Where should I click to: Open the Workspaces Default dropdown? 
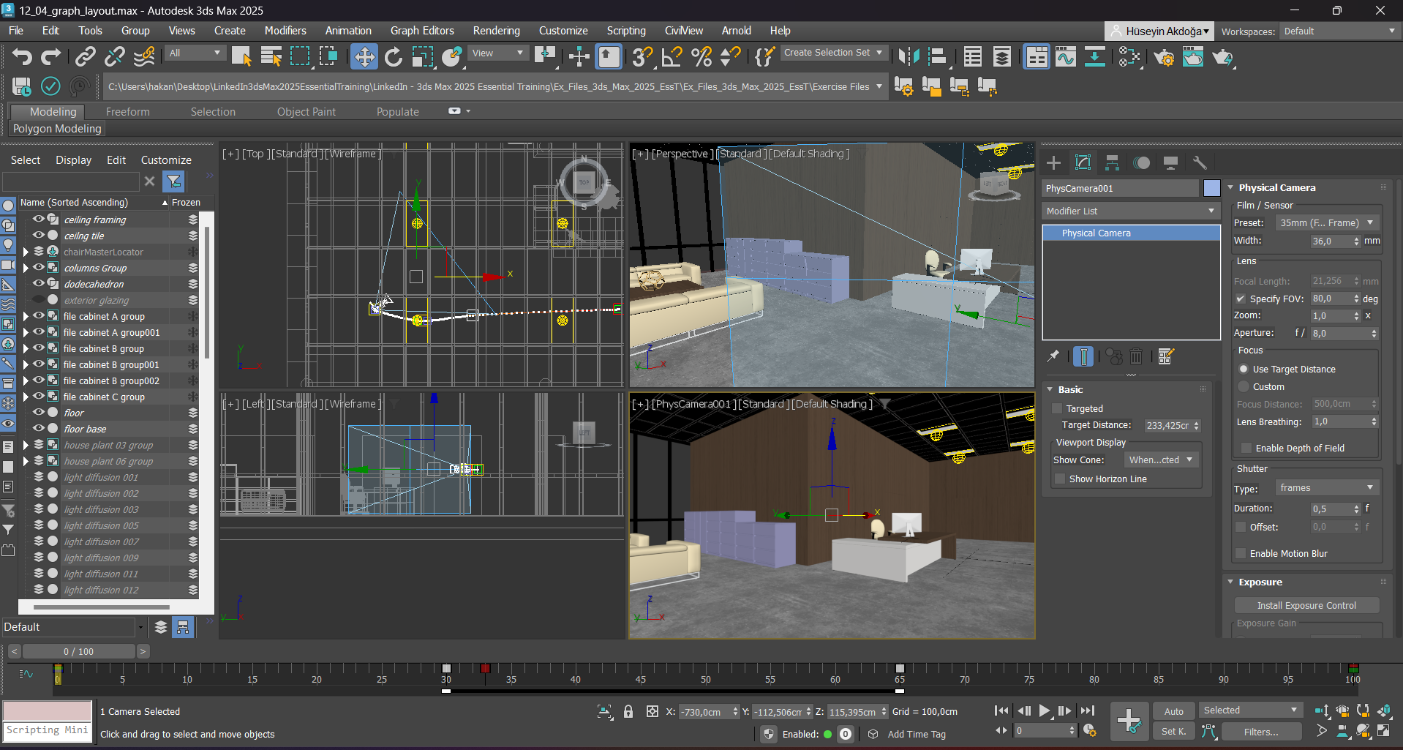(1339, 31)
